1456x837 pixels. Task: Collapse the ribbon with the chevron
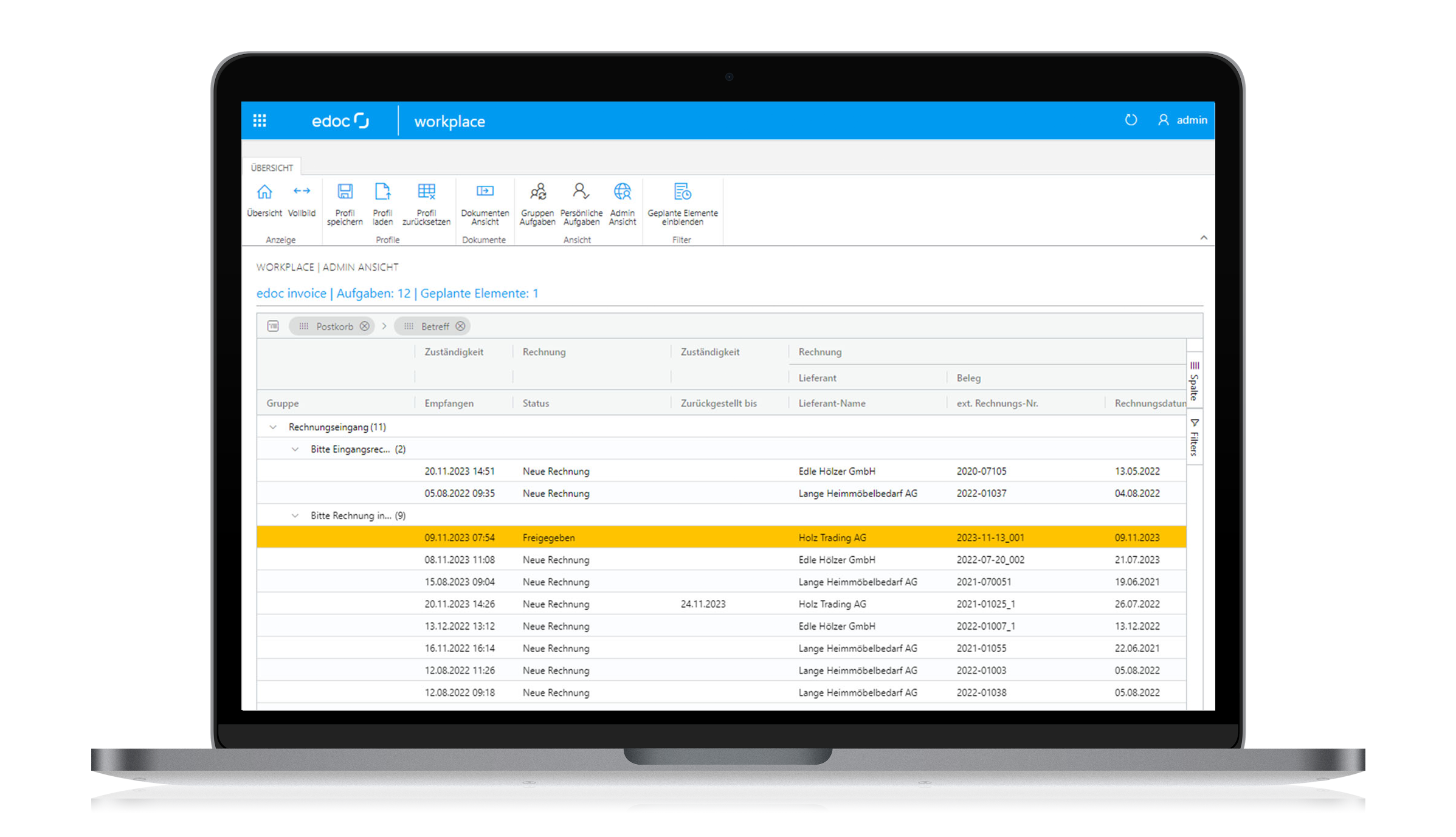click(x=1203, y=238)
